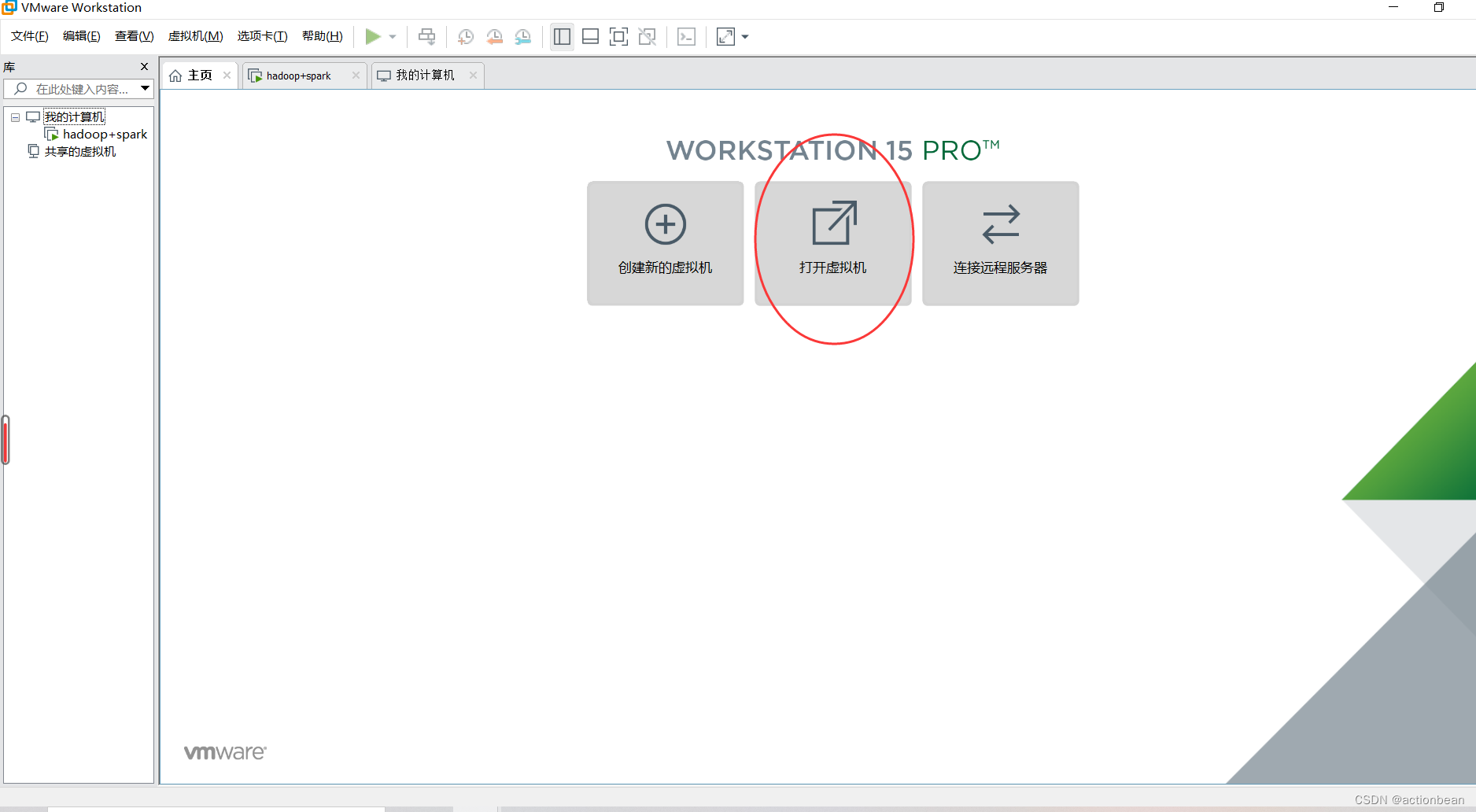Revert the virtual machine to its snapshot
Screen dimensions: 1476x812
tap(495, 36)
